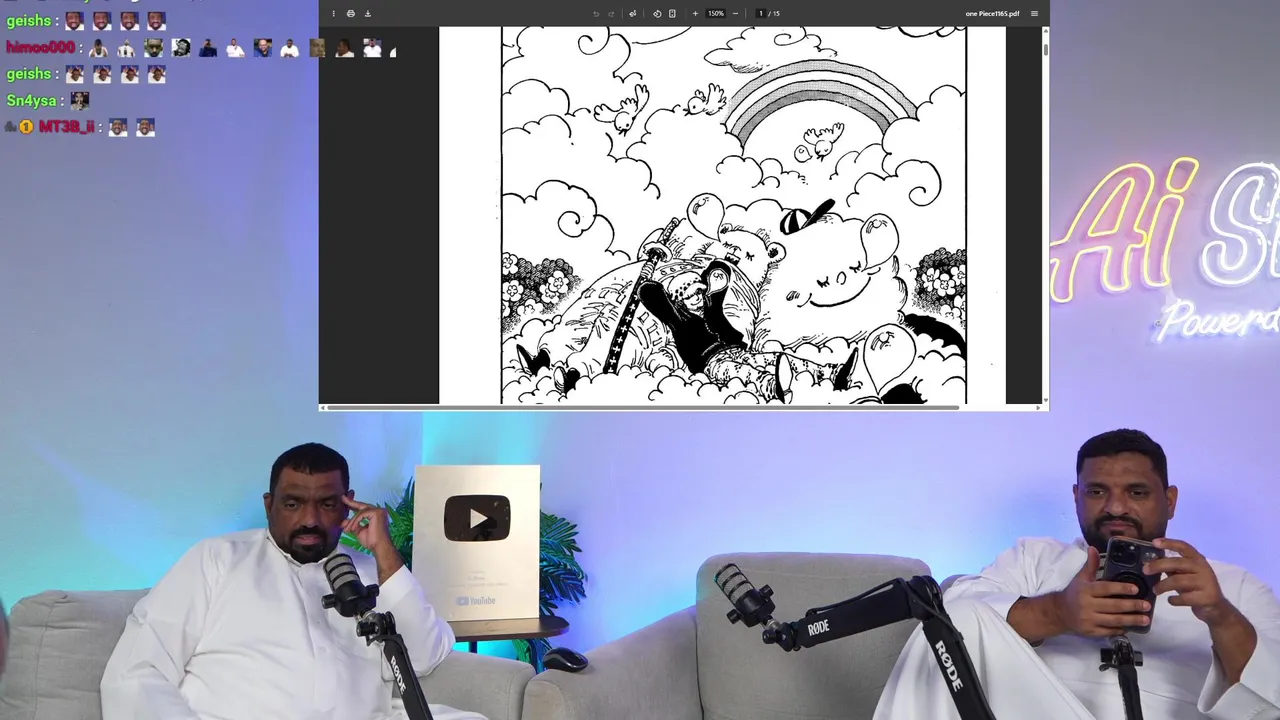Undo the last PDF action
This screenshot has height=720, width=1280.
point(596,13)
